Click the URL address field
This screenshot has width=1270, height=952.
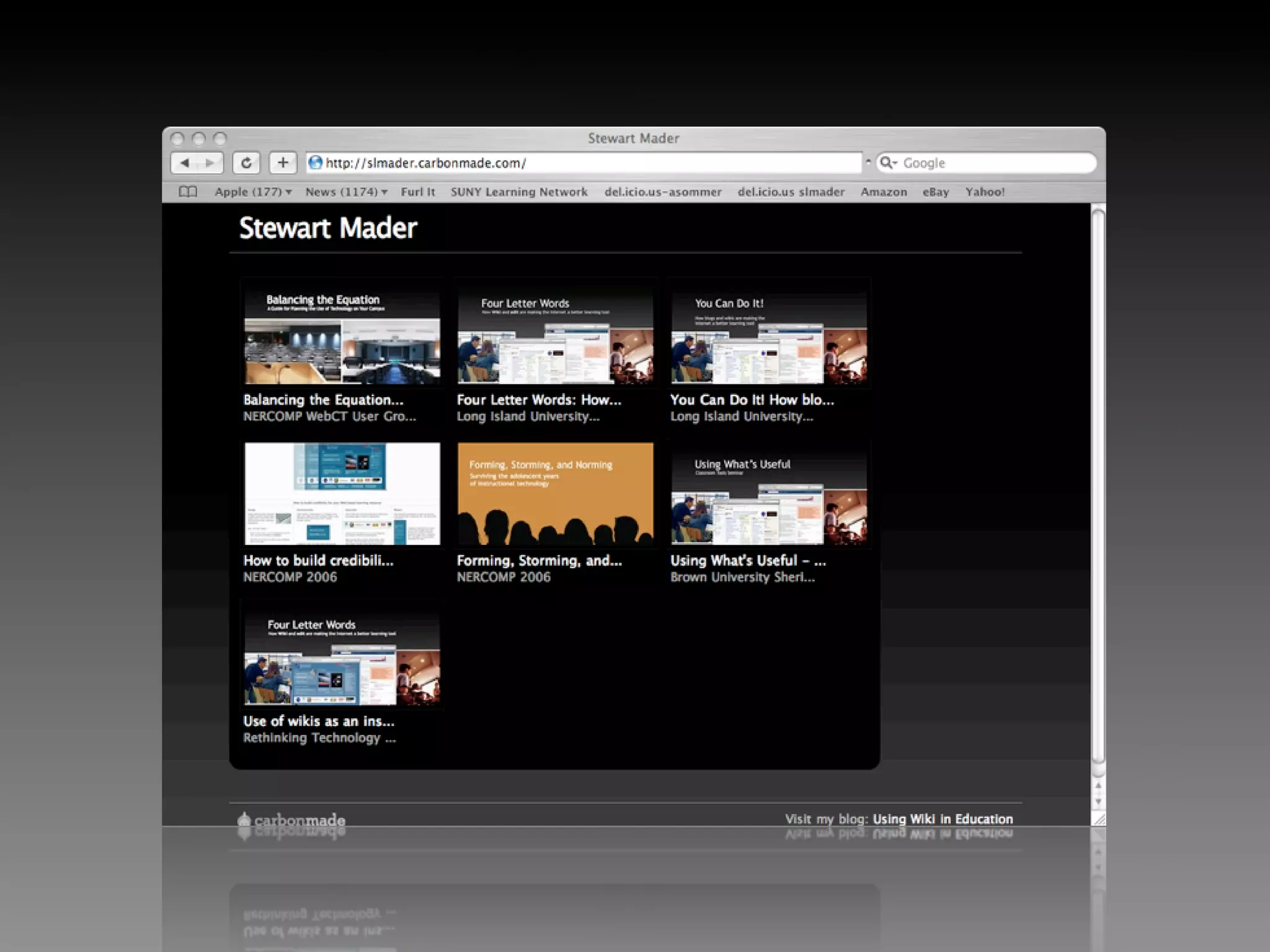[x=584, y=163]
